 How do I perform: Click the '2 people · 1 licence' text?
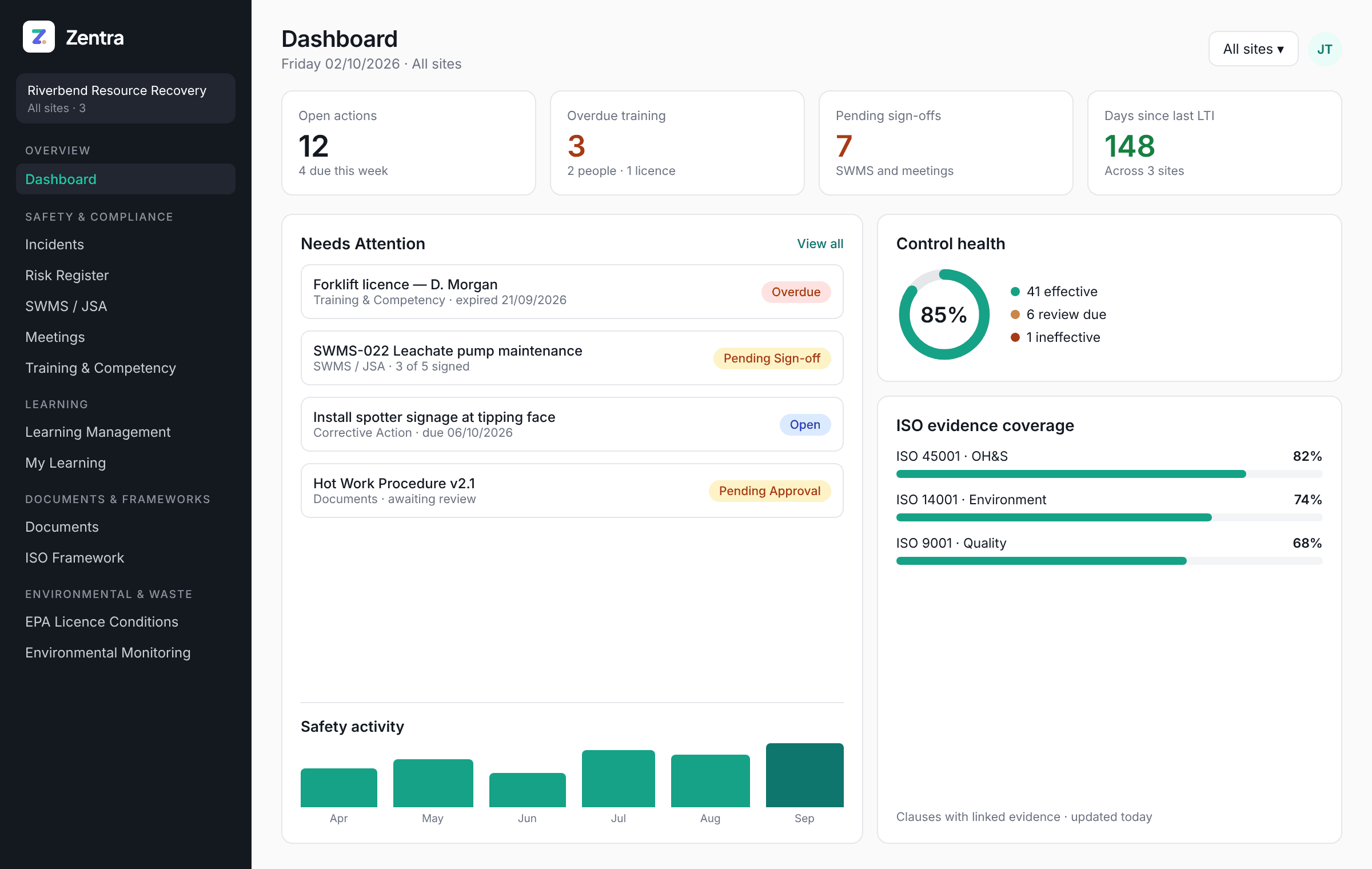coord(621,171)
